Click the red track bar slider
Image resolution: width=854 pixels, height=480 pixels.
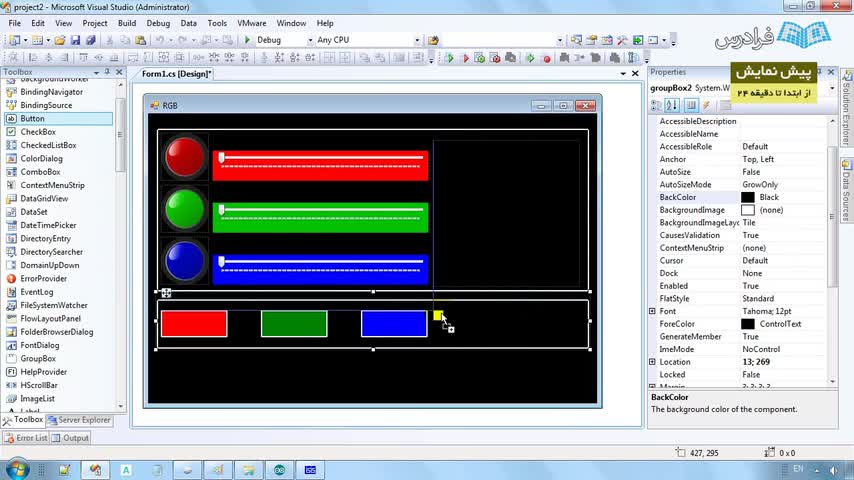[x=320, y=165]
